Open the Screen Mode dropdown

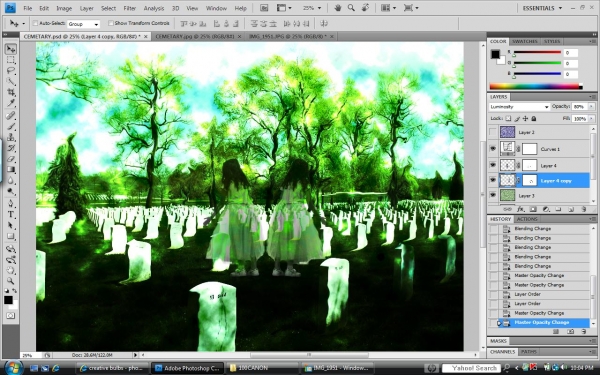click(x=411, y=8)
